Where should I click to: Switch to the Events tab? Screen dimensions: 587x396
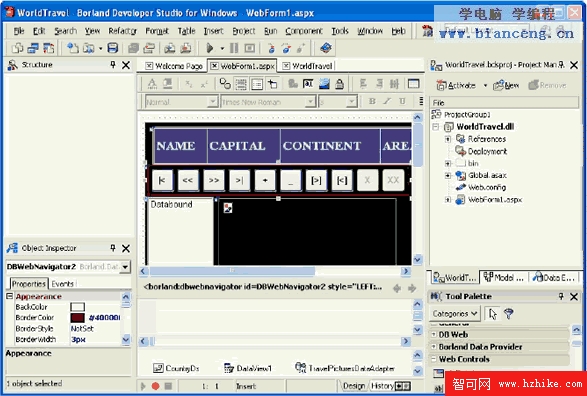[x=63, y=284]
